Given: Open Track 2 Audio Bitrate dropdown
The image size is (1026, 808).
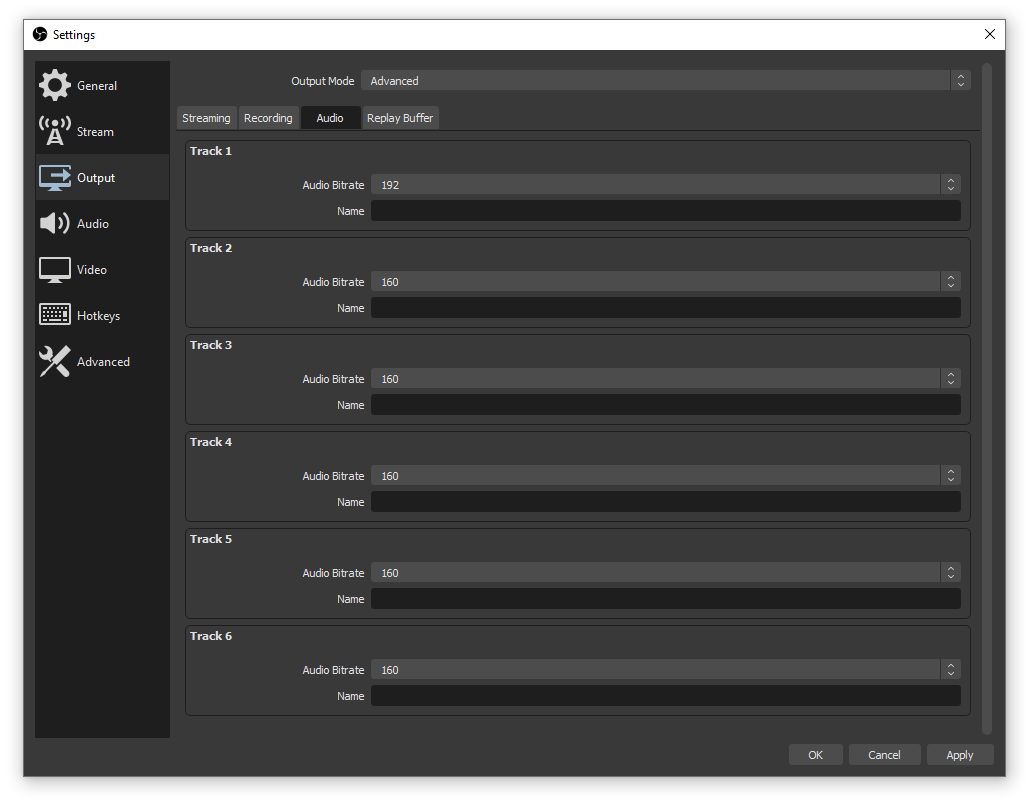Looking at the screenshot, I should (x=665, y=281).
